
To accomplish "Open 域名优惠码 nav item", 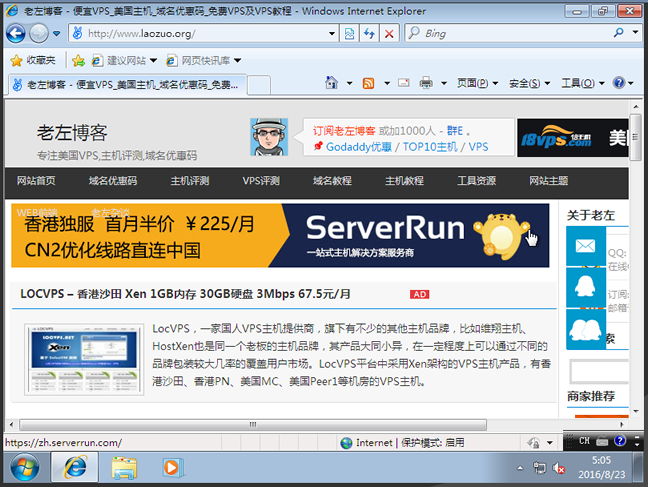I will [113, 181].
